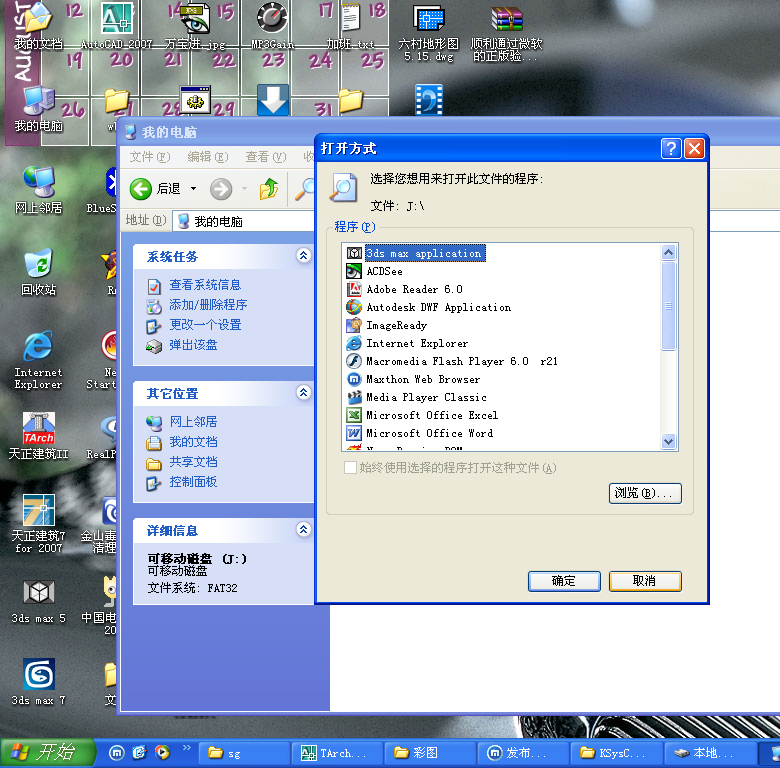780x768 pixels.
Task: Click the Forward arrow toolbar icon
Action: pos(221,189)
